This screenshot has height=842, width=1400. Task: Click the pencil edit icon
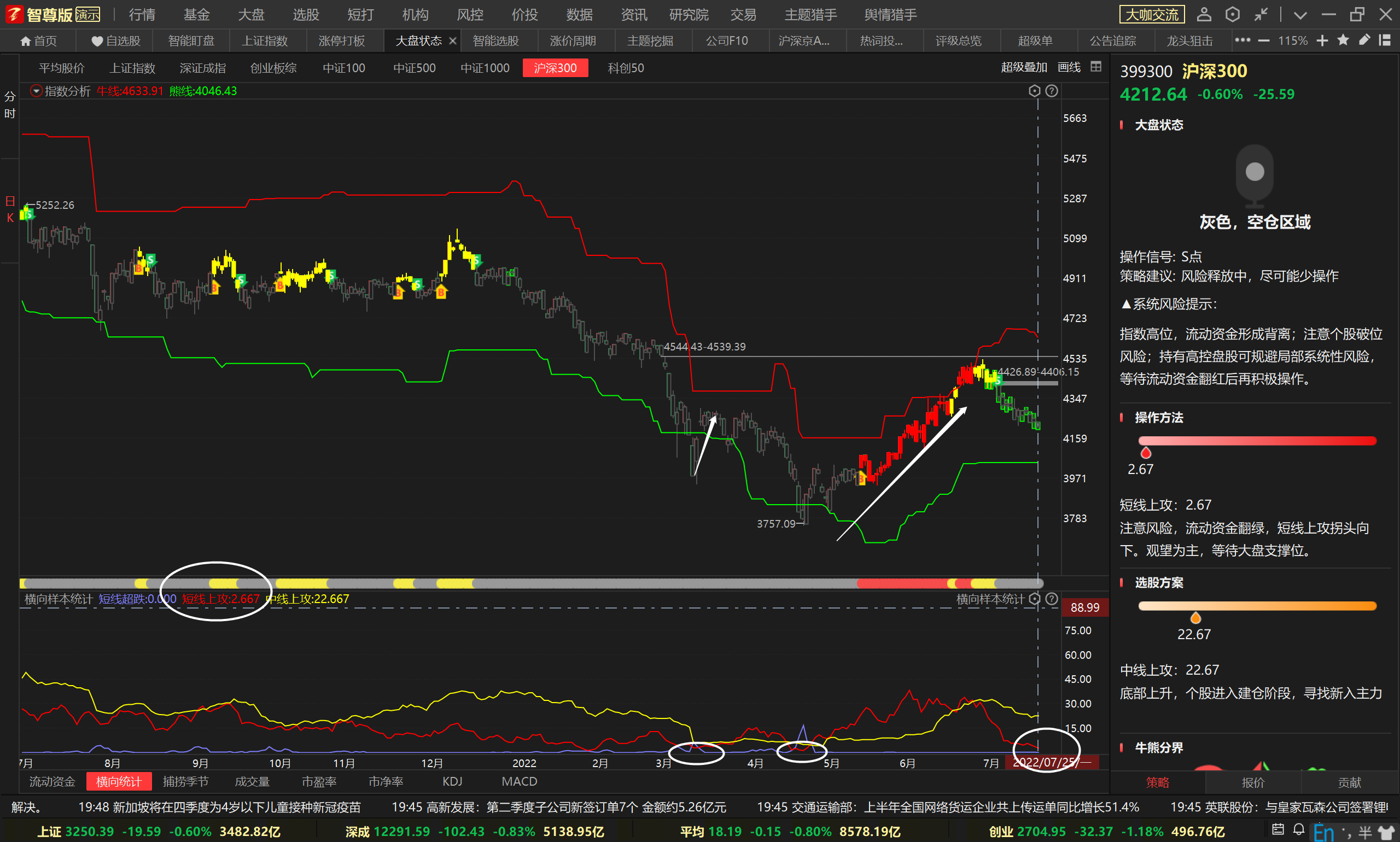(x=1364, y=40)
